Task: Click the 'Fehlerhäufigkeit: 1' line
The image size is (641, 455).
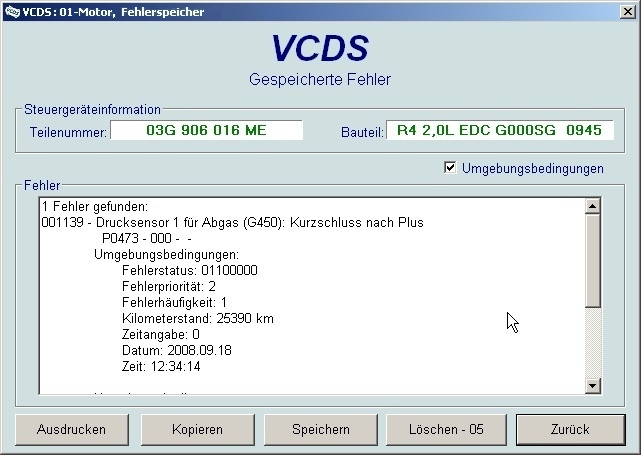Action: [174, 303]
